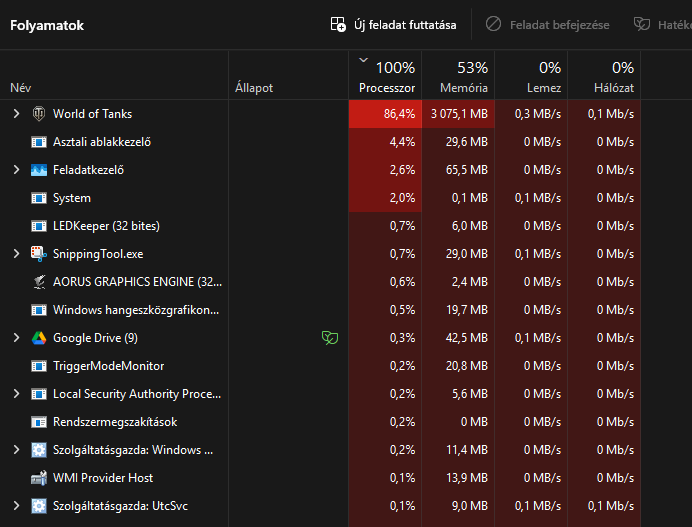Viewport: 692px width, 527px height.
Task: Click the Szolgáltatásgazda: UtcSvc gear icon
Action: (x=39, y=506)
